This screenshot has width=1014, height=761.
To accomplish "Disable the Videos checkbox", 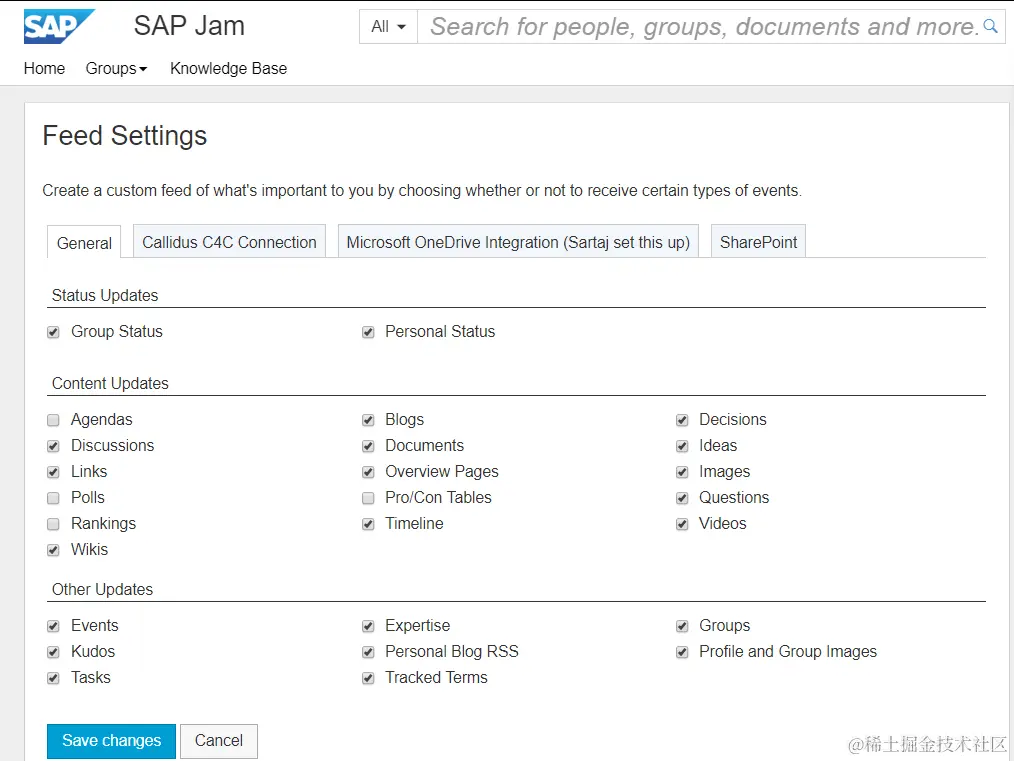I will point(682,524).
